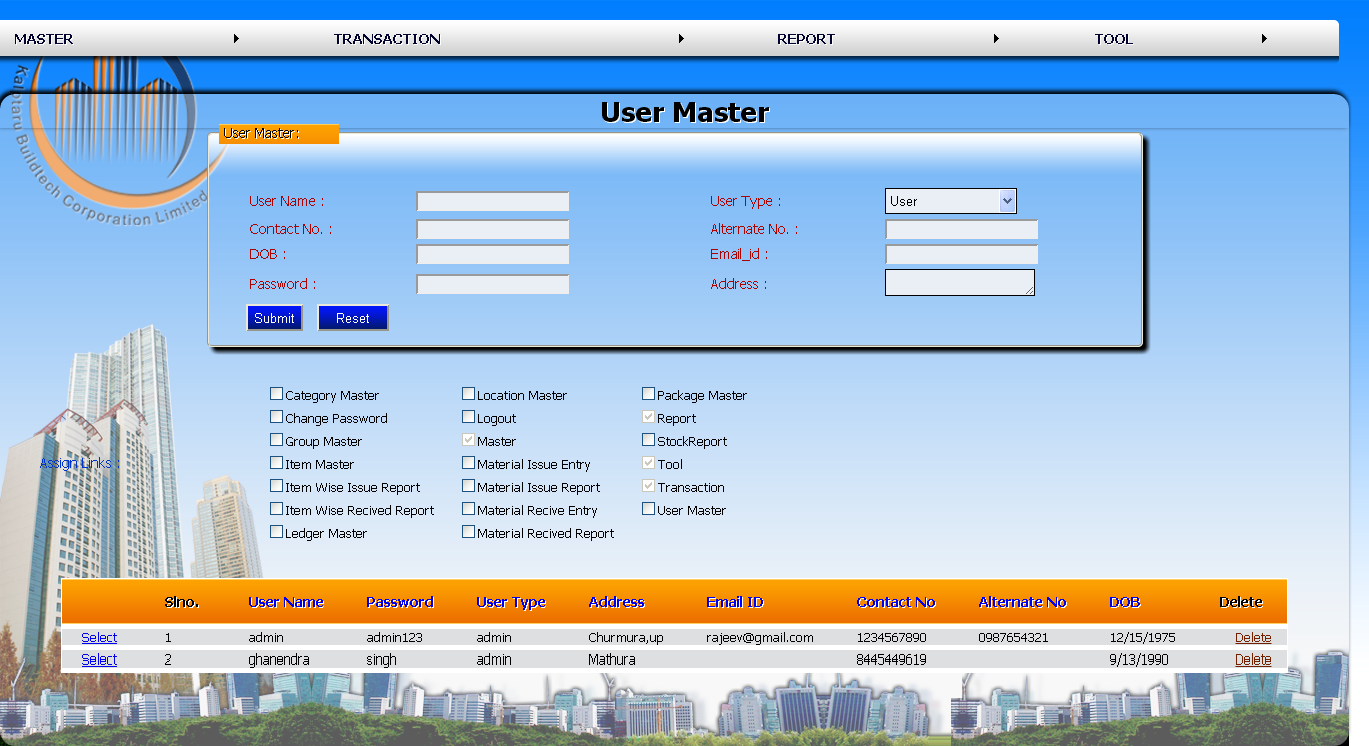The width and height of the screenshot is (1369, 746).
Task: Open the REPORT menu
Action: [x=806, y=38]
